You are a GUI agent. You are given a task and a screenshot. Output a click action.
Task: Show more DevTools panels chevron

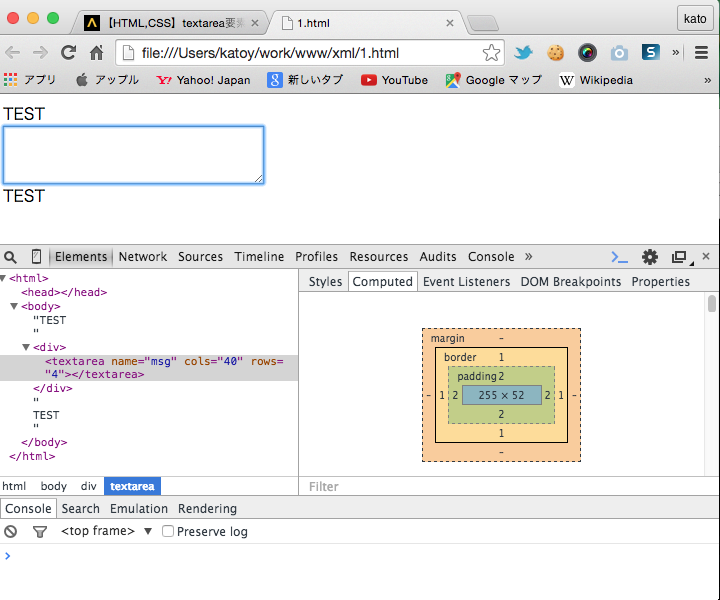[x=529, y=257]
